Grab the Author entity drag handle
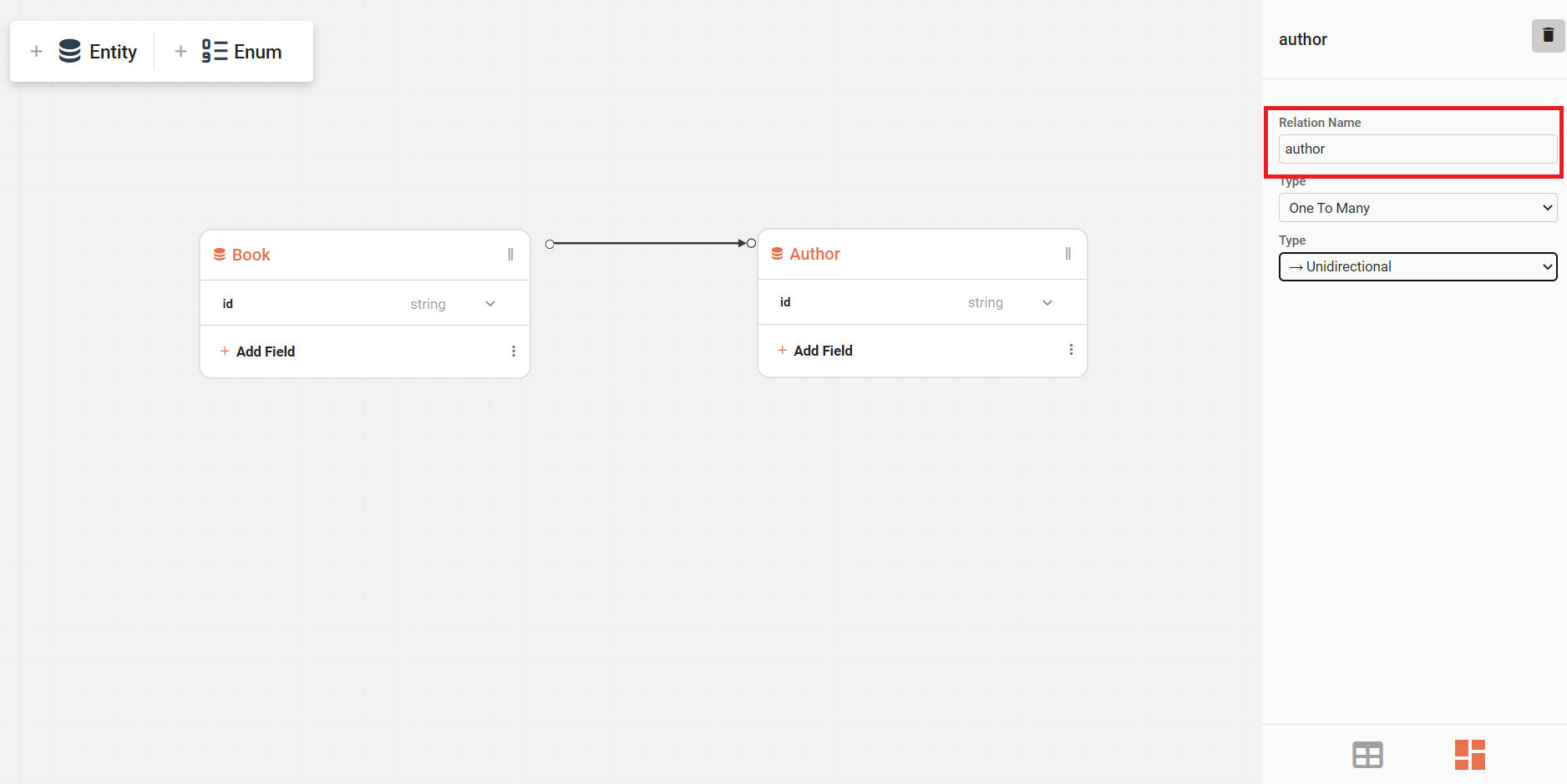This screenshot has width=1567, height=784. click(1067, 254)
